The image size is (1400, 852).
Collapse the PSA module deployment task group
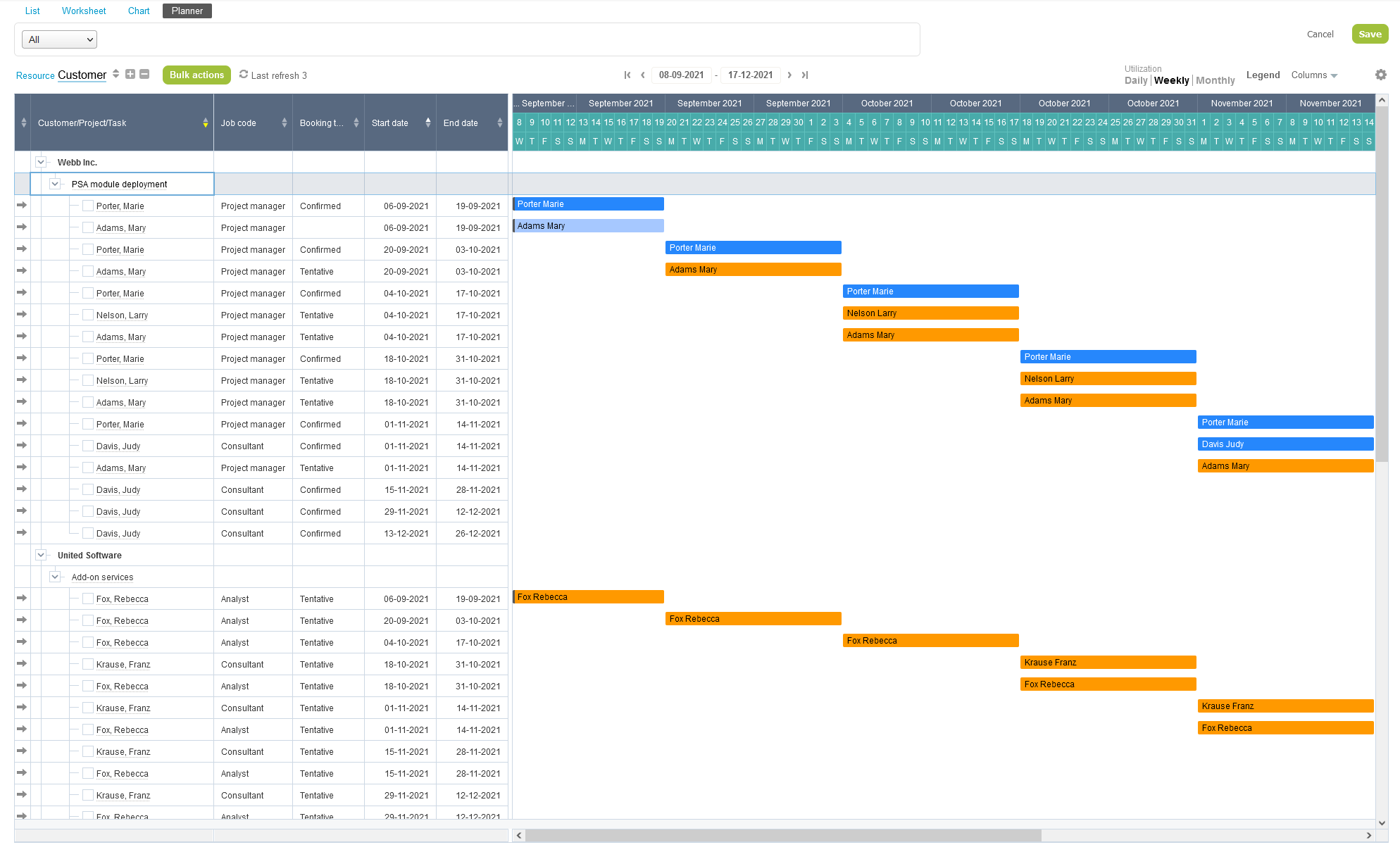coord(54,183)
